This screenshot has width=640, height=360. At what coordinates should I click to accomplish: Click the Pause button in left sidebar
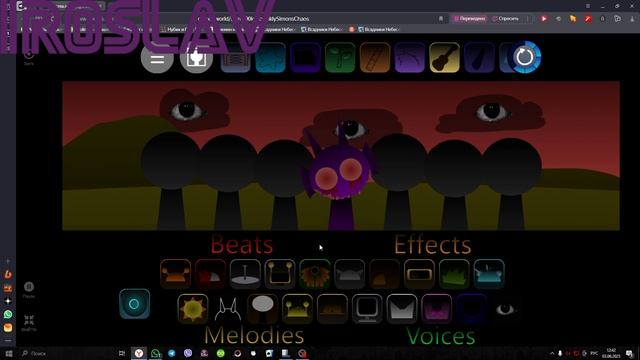pos(29,289)
